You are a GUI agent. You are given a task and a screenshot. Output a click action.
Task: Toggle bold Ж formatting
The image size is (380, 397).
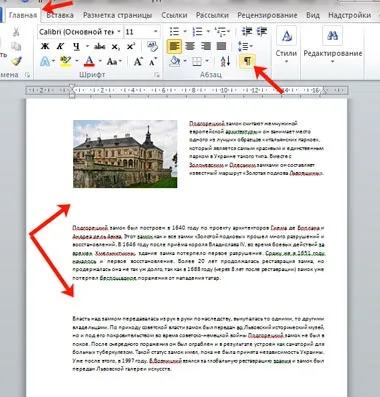click(45, 47)
